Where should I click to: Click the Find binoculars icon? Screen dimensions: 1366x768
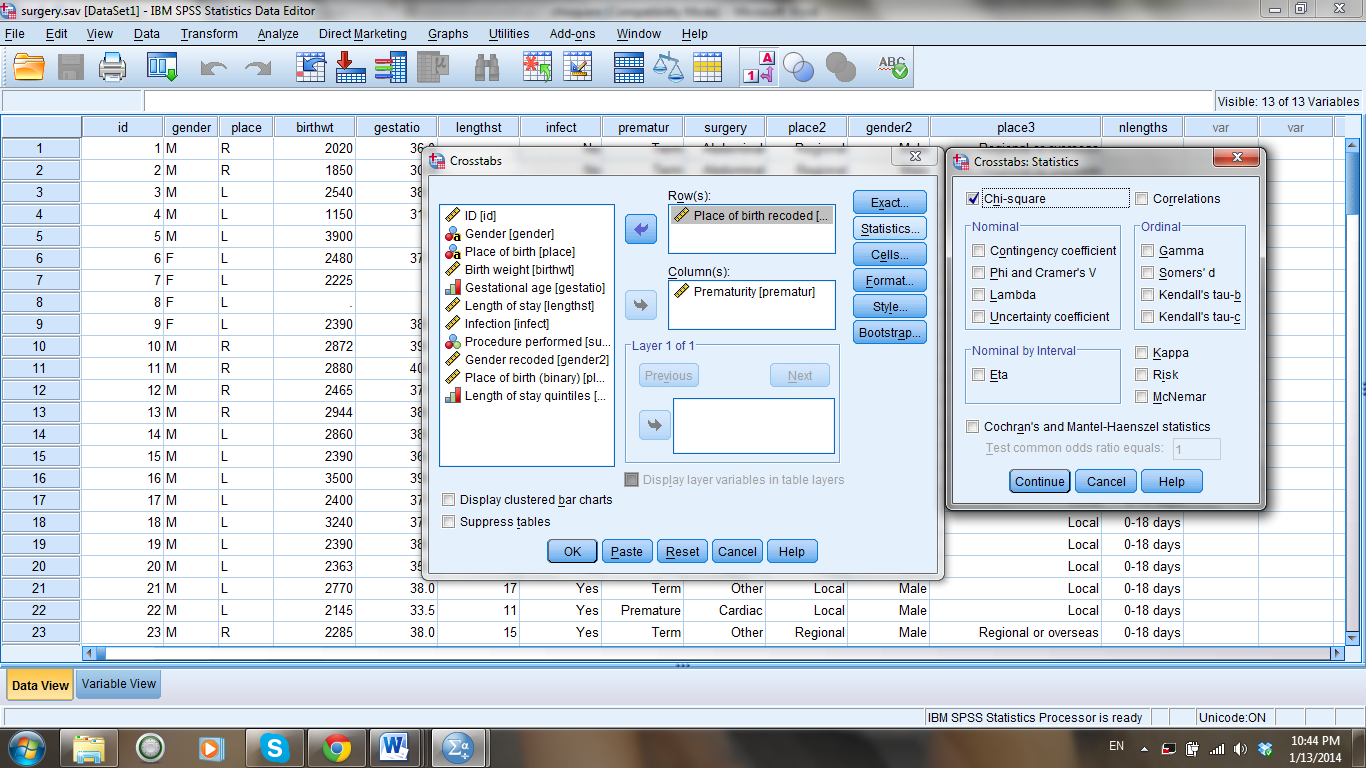(487, 67)
